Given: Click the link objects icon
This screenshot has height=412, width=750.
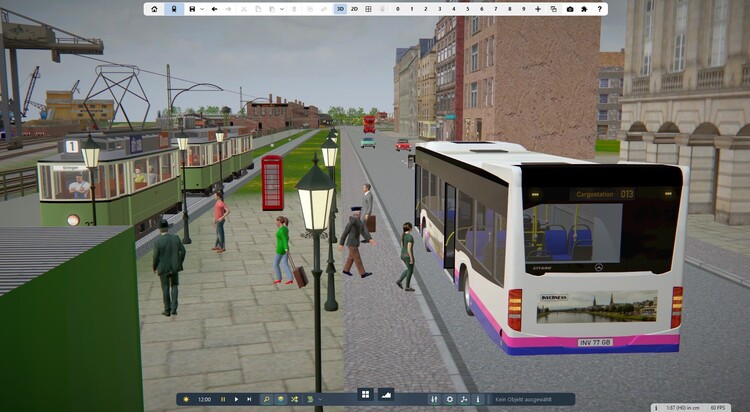Looking at the screenshot, I should pyautogui.click(x=324, y=9).
